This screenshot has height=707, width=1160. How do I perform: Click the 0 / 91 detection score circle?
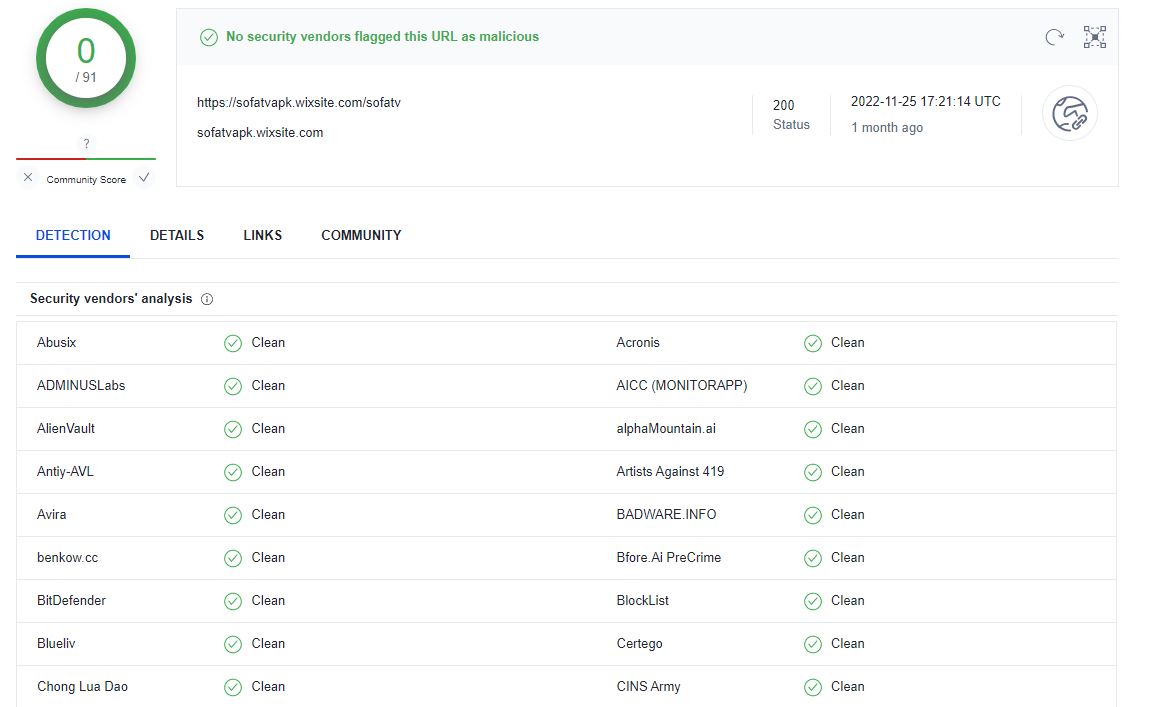pos(86,58)
